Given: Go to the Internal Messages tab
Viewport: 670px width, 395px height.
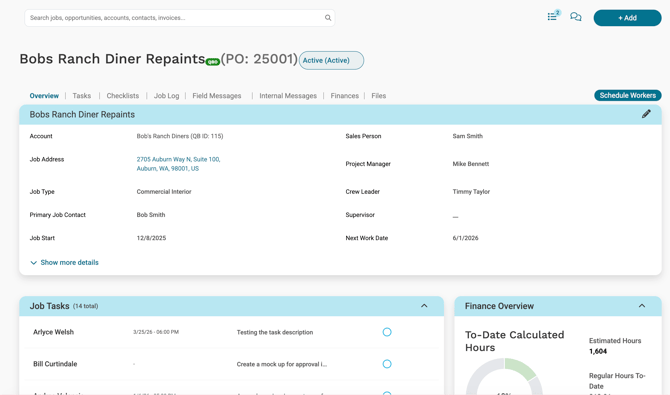Looking at the screenshot, I should (288, 96).
